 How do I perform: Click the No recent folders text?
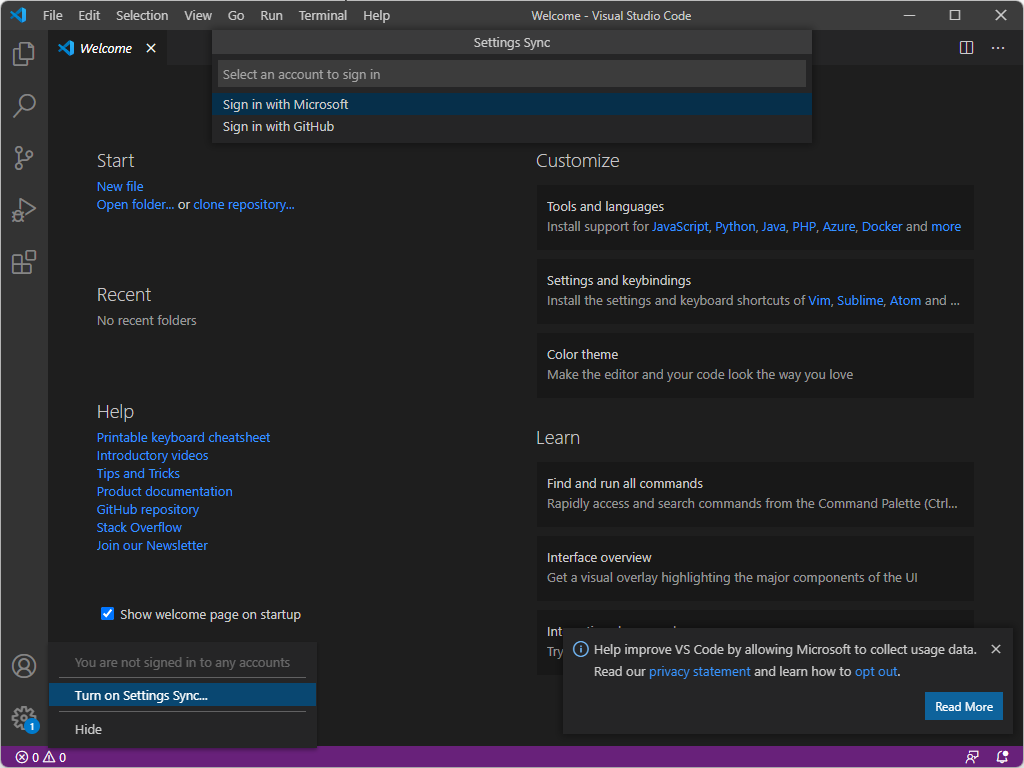pos(146,320)
